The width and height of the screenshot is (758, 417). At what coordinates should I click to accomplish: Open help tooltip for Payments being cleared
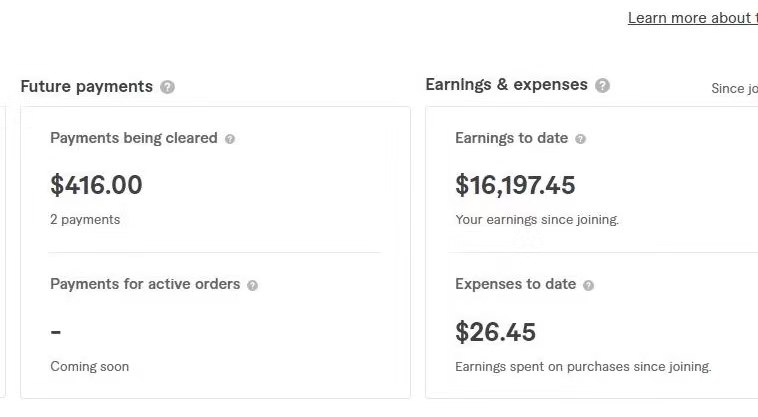click(x=230, y=139)
